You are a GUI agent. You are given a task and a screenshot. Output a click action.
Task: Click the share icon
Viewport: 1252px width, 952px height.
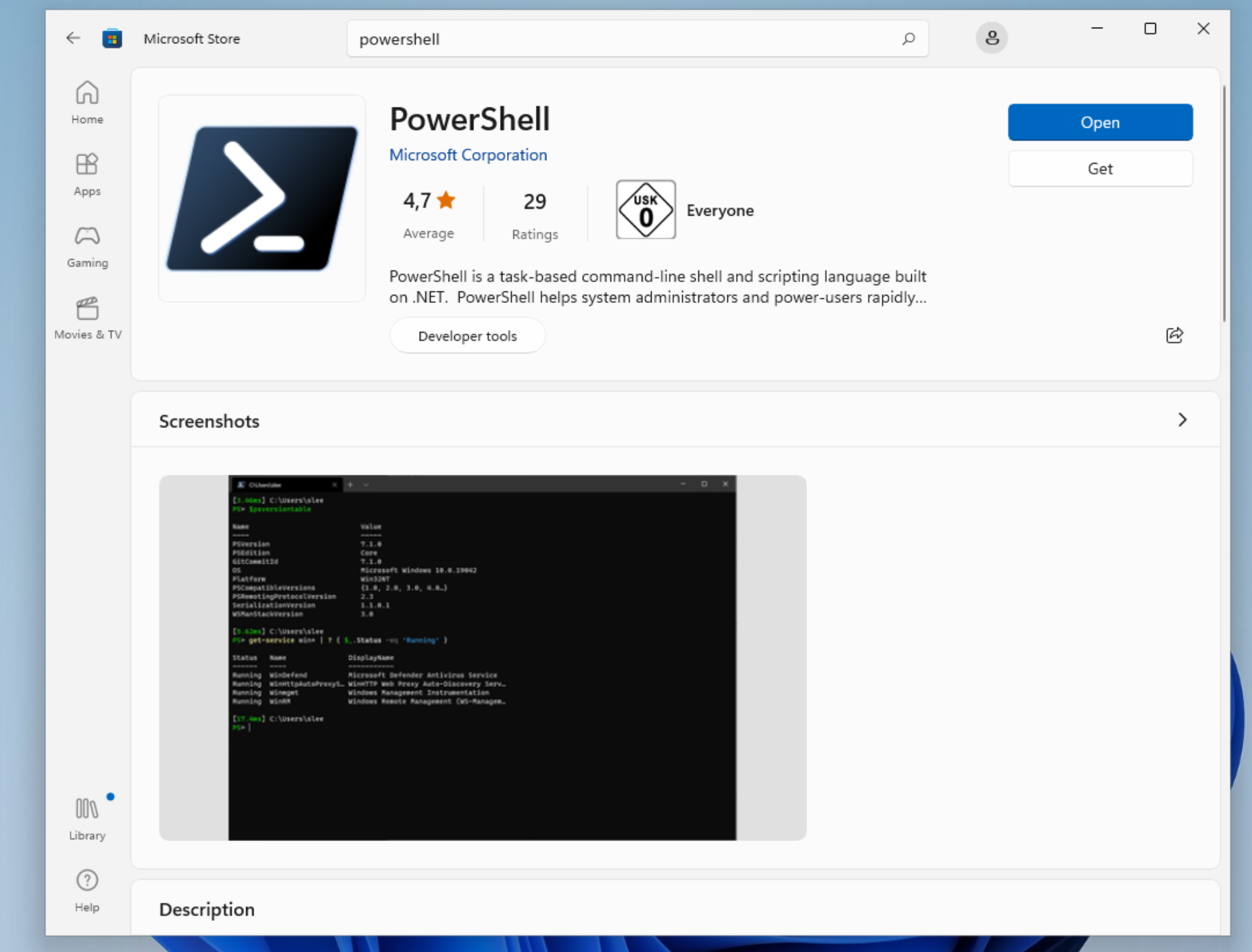(1175, 335)
